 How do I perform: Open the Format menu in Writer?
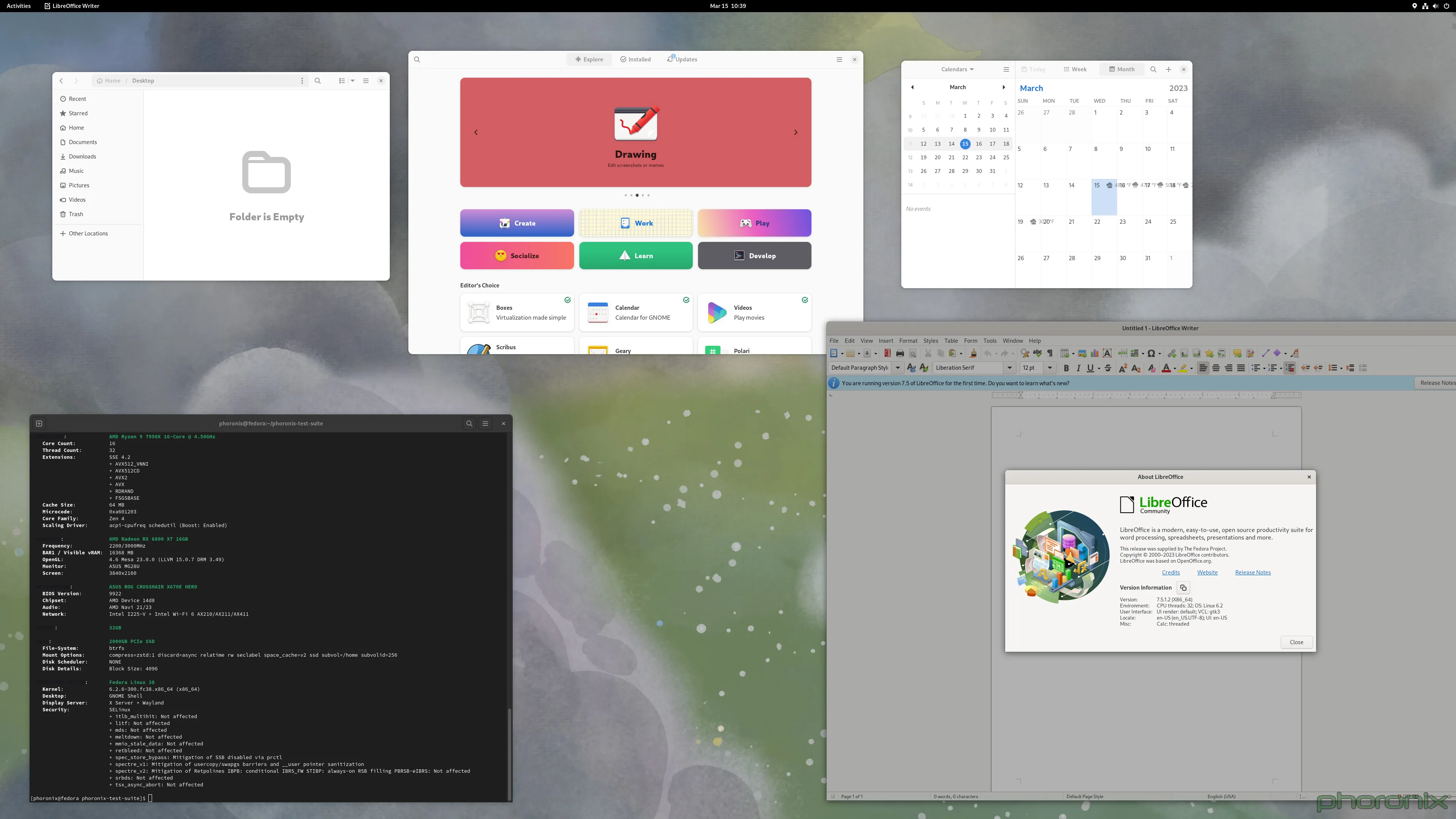click(x=908, y=341)
